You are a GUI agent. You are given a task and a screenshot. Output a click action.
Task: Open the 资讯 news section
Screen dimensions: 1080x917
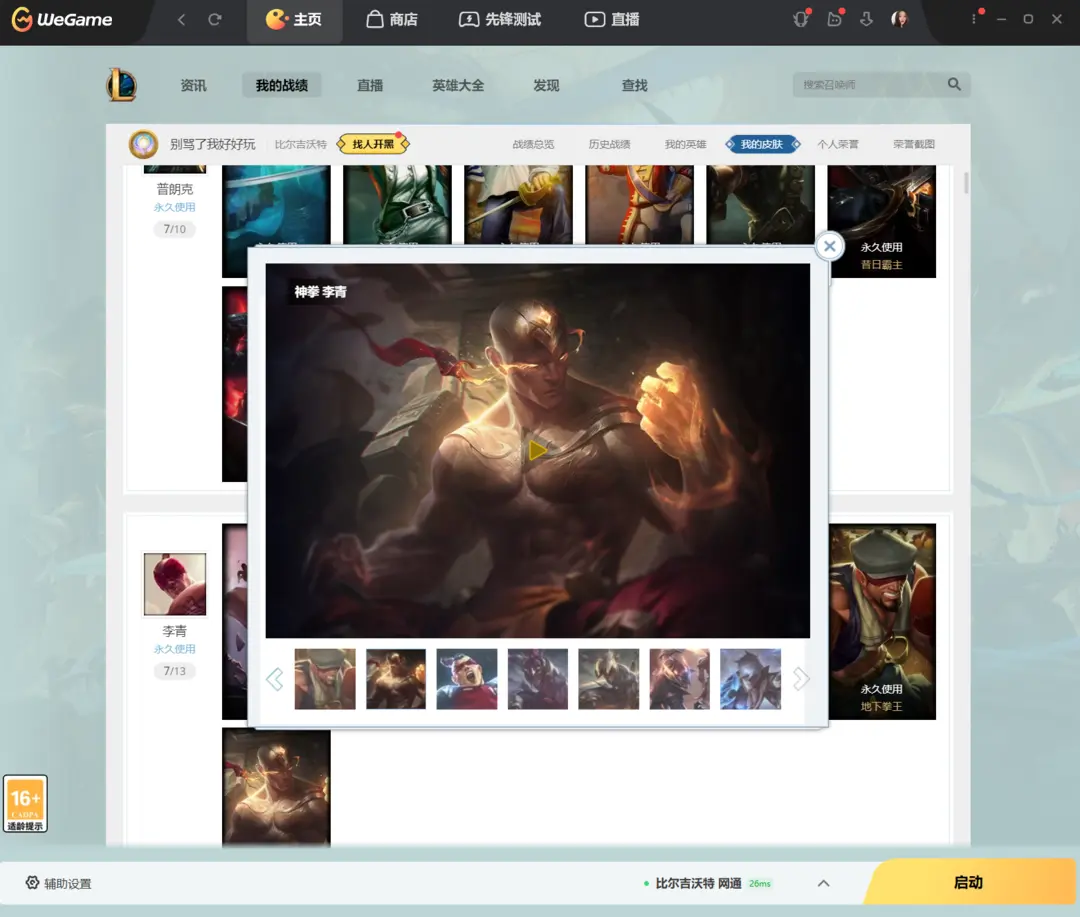click(x=194, y=85)
